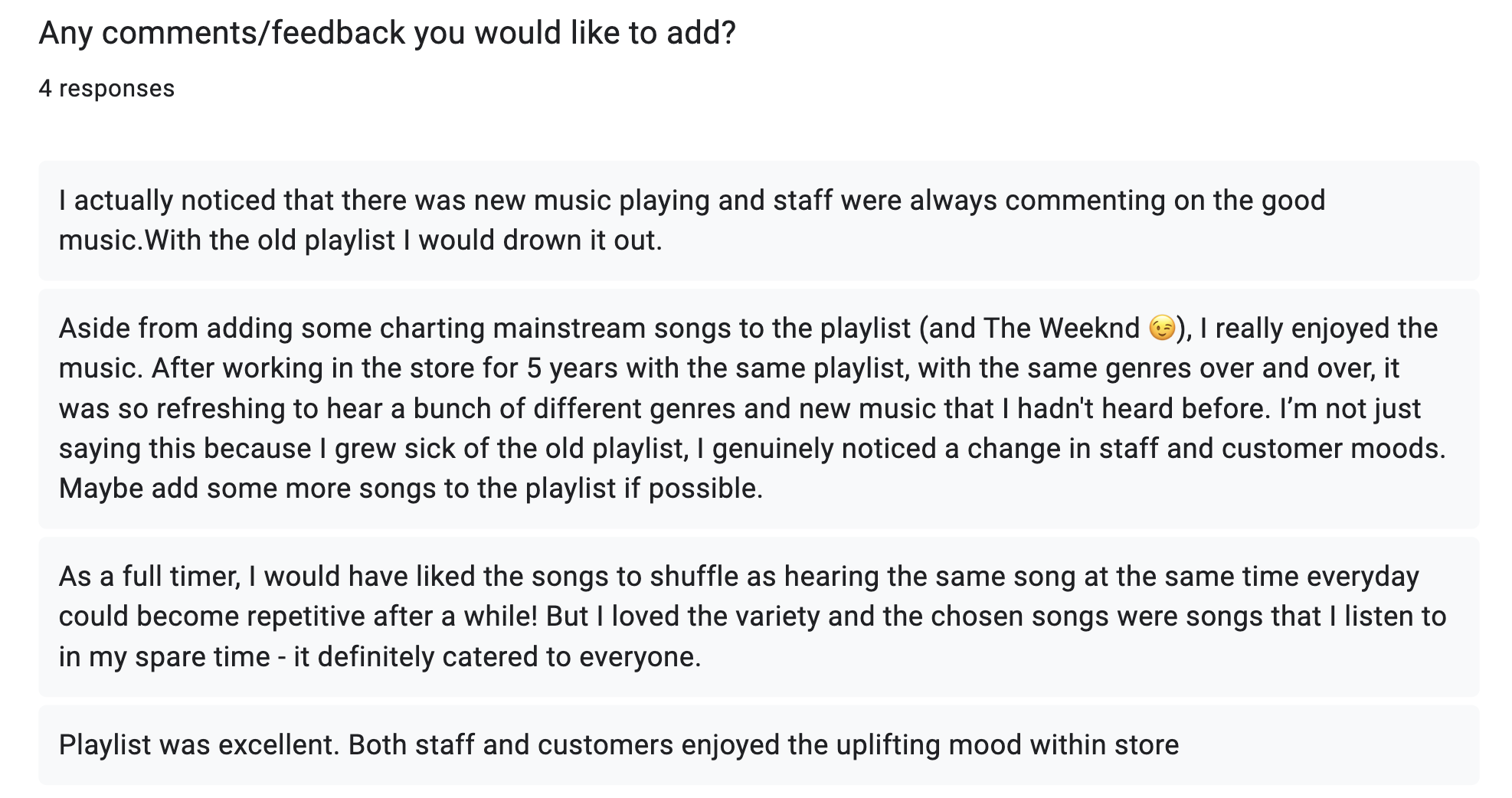Click the sentence 'Maybe add some more songs to the playlist'
This screenshot has width=1512, height=798.
[x=411, y=489]
